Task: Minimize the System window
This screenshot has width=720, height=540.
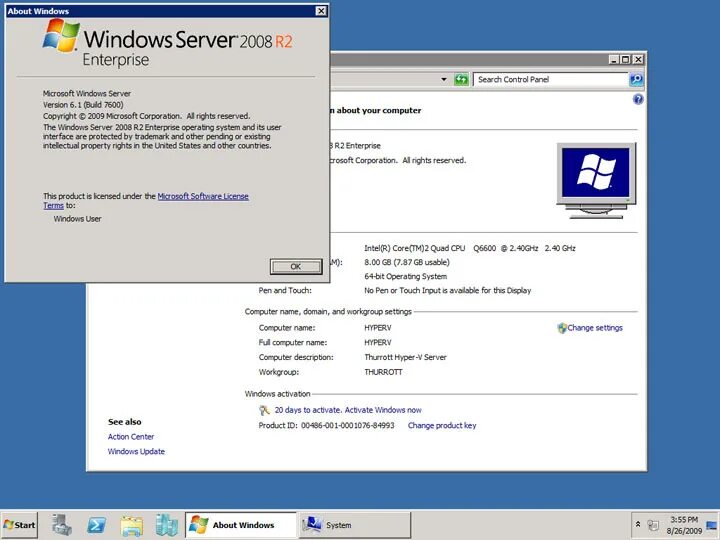Action: coord(614,59)
